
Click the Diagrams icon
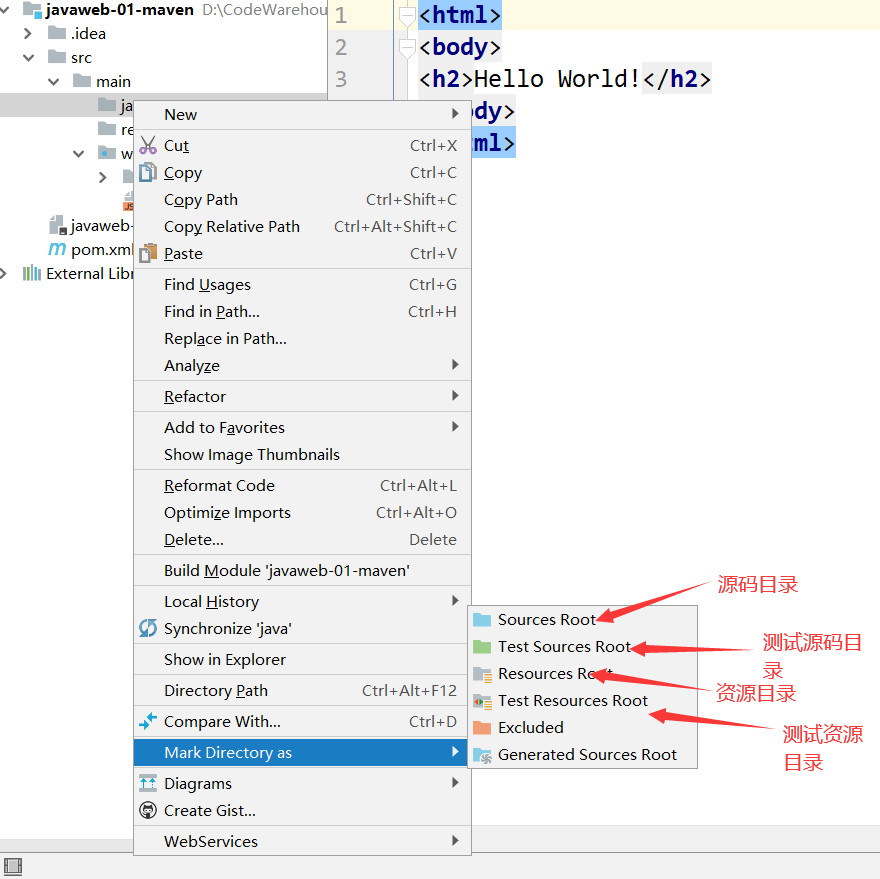pyautogui.click(x=148, y=783)
